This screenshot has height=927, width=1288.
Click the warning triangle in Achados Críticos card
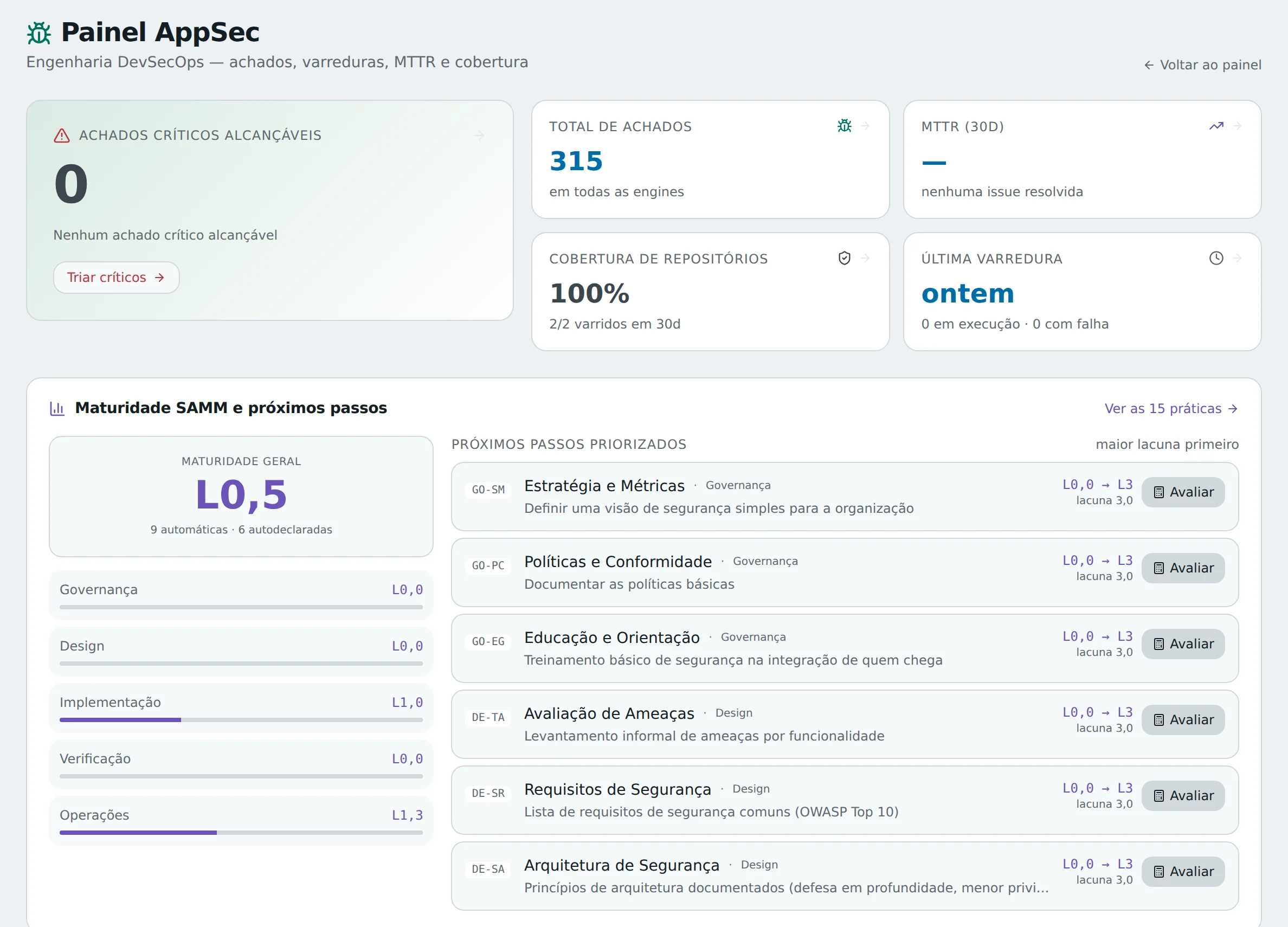[61, 135]
